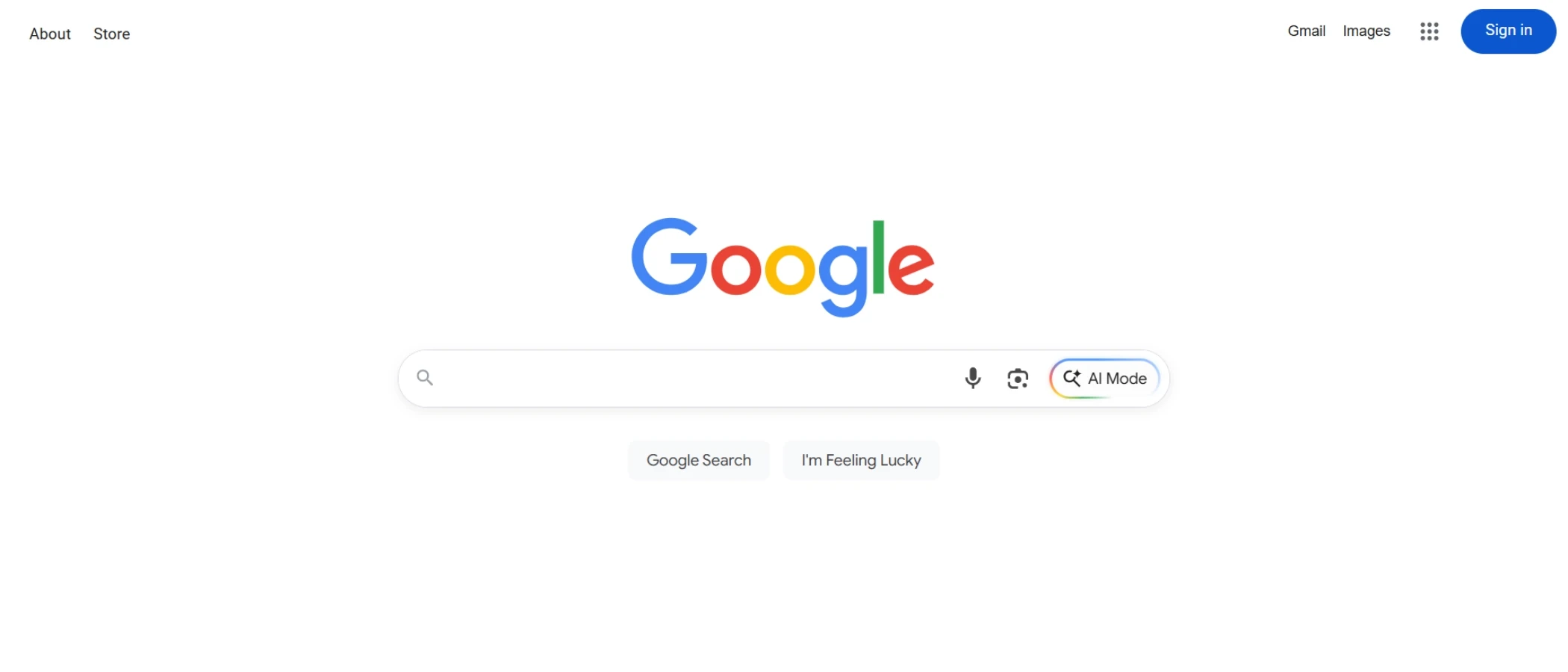The height and width of the screenshot is (672, 1568).
Task: Click the AI Mode button
Action: 1104,379
